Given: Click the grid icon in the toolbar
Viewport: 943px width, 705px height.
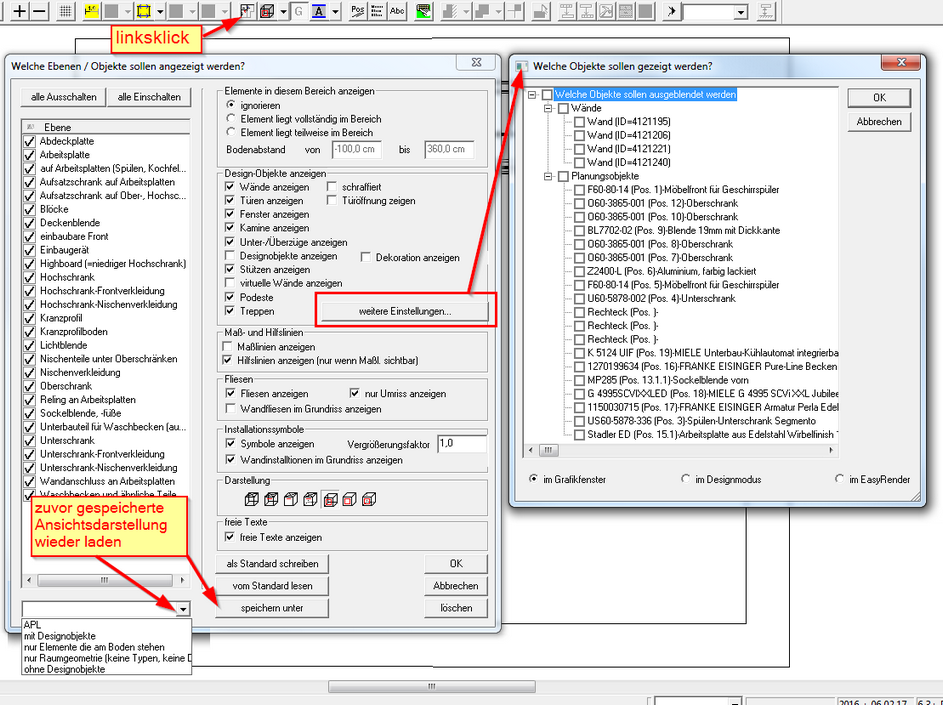Looking at the screenshot, I should click(66, 11).
